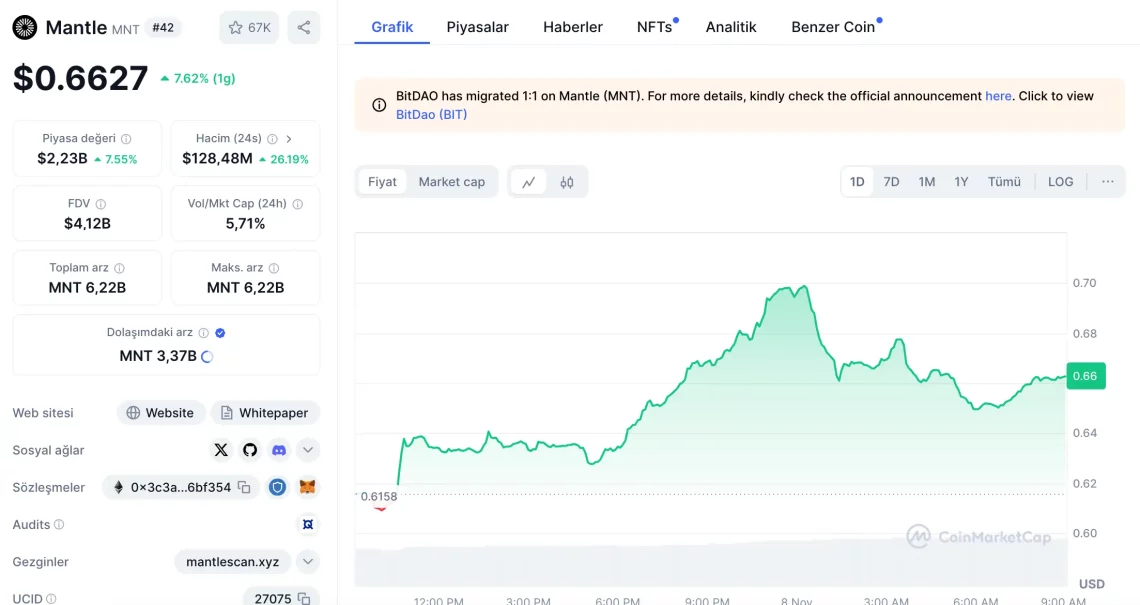Image resolution: width=1140 pixels, height=605 pixels.
Task: Click the verified badge on Dolaşımdaki arz
Action: click(x=220, y=333)
